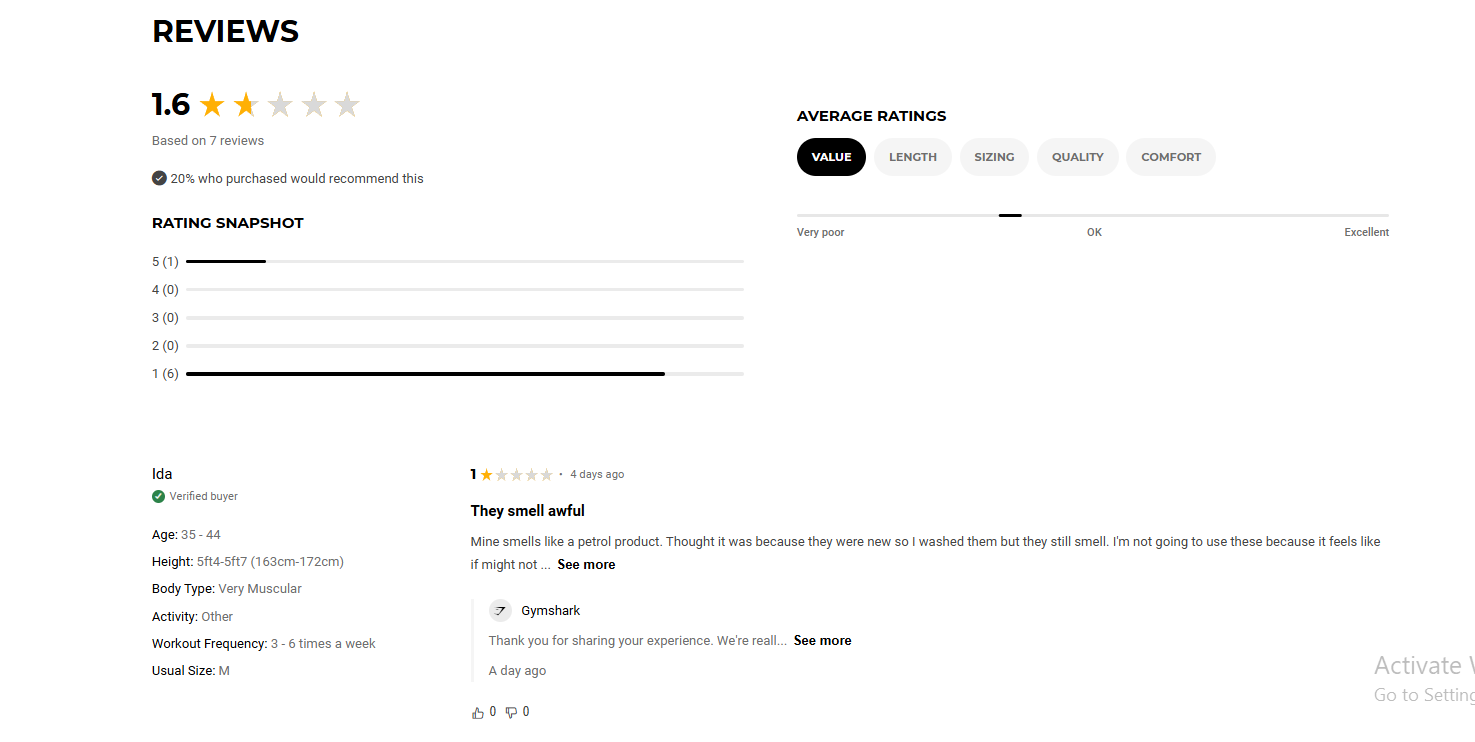Select the VALUE ratings pill

pos(831,157)
